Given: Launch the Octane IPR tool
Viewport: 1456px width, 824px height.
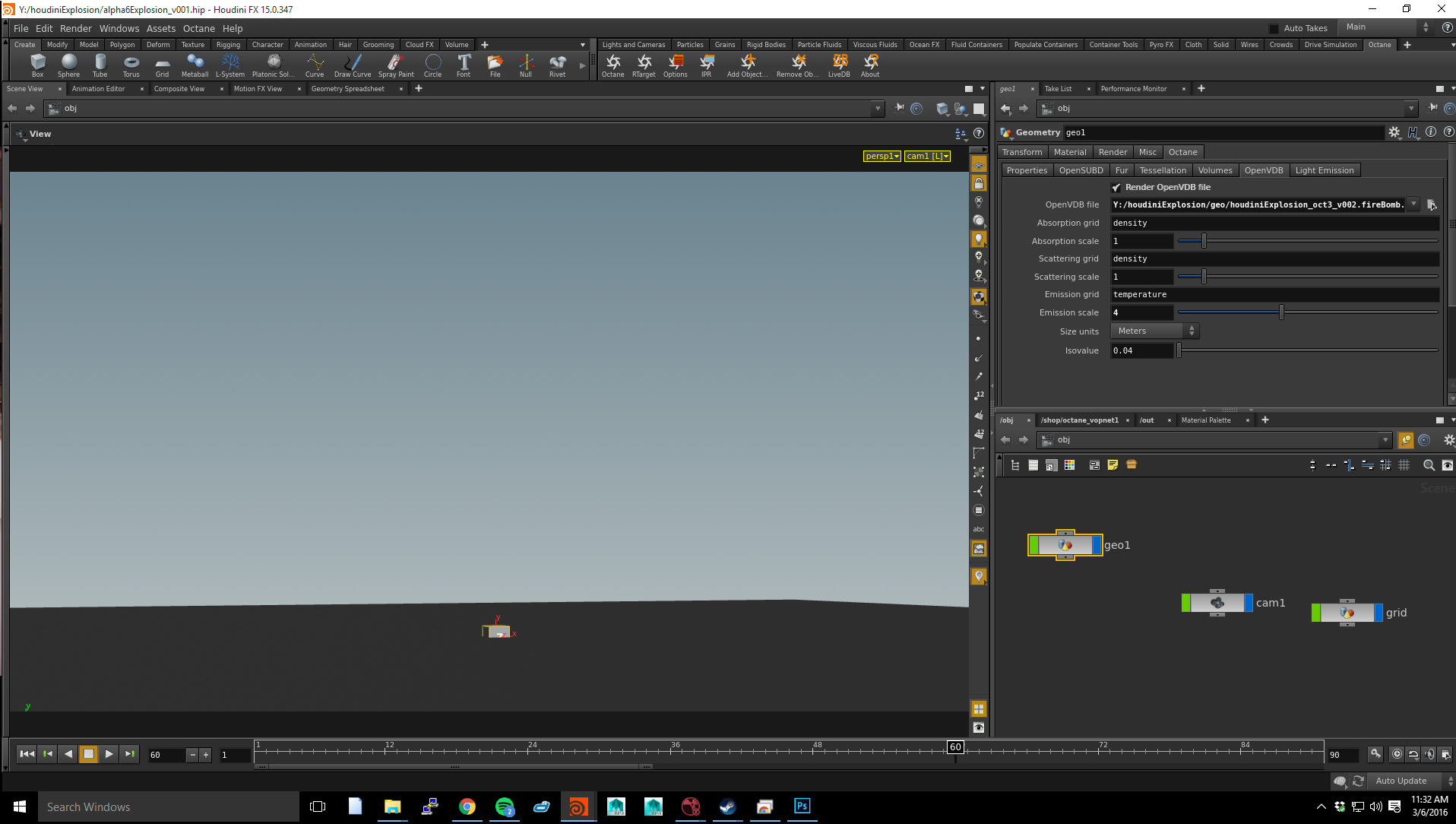Looking at the screenshot, I should click(x=707, y=65).
